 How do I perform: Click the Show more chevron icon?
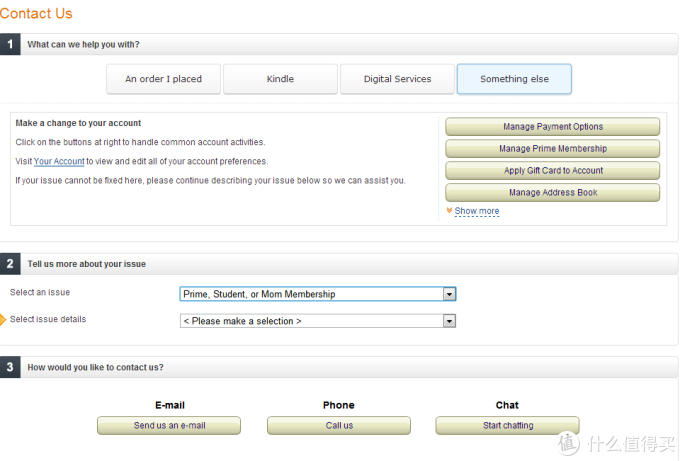coord(449,210)
